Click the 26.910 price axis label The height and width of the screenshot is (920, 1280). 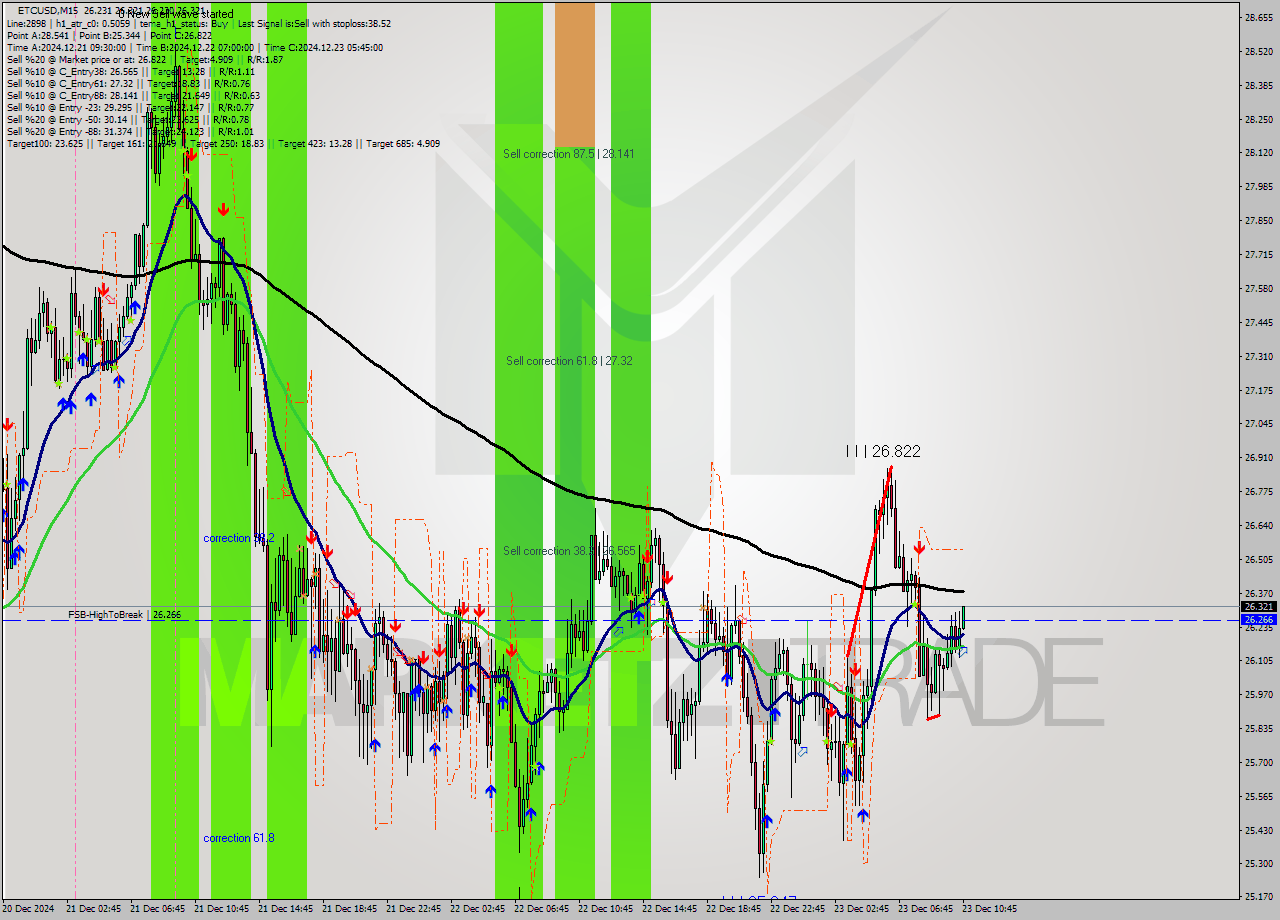tap(1258, 458)
